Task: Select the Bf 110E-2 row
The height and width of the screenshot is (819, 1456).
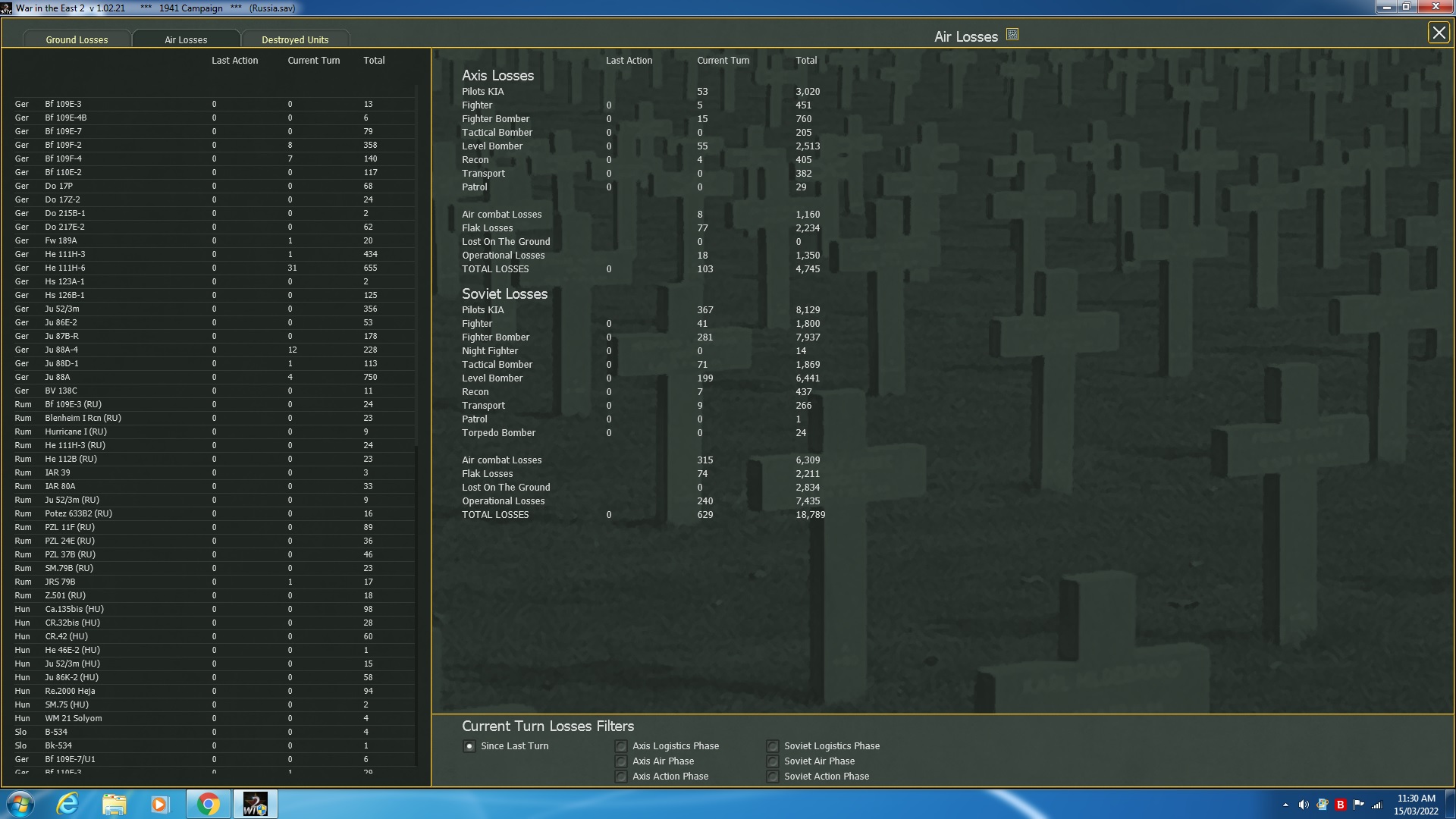Action: tap(214, 172)
